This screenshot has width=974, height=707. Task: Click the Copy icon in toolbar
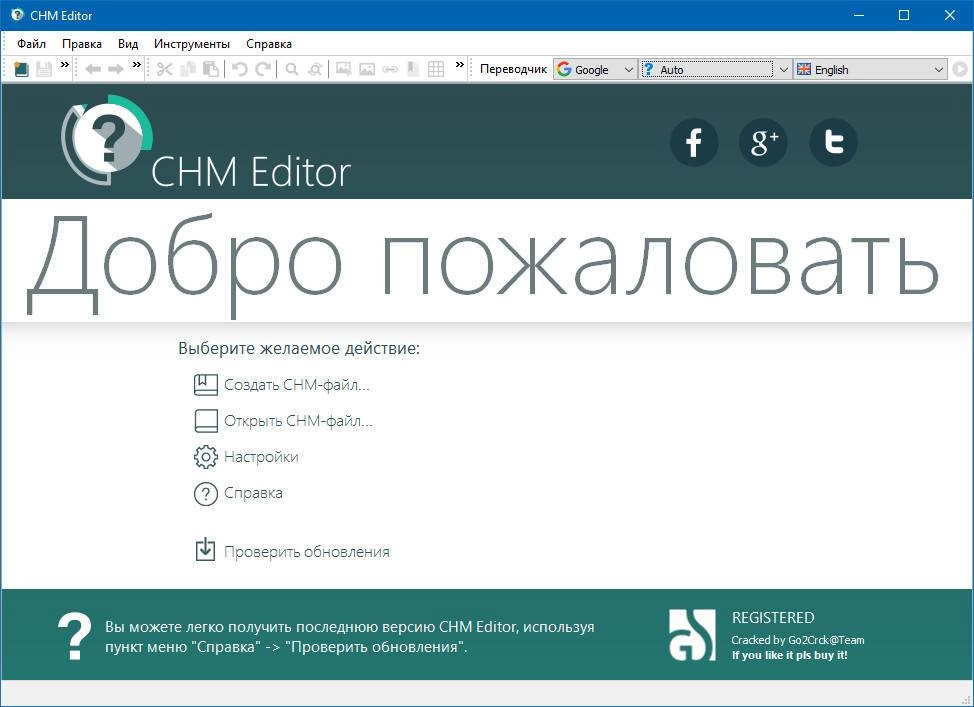(x=188, y=69)
